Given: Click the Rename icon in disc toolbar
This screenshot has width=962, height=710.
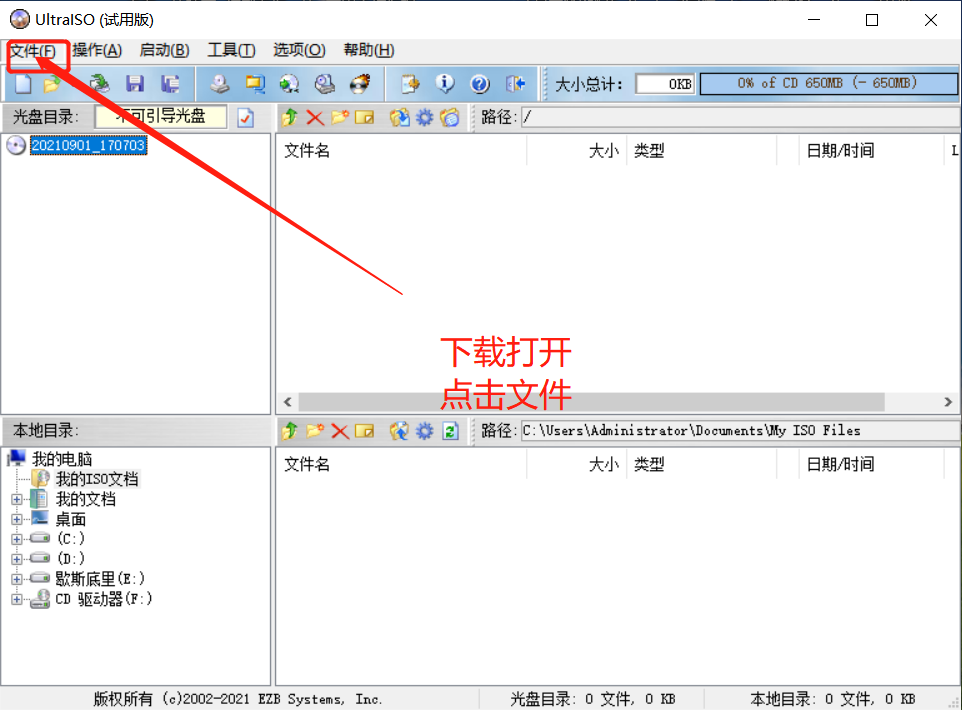Looking at the screenshot, I should tap(364, 117).
